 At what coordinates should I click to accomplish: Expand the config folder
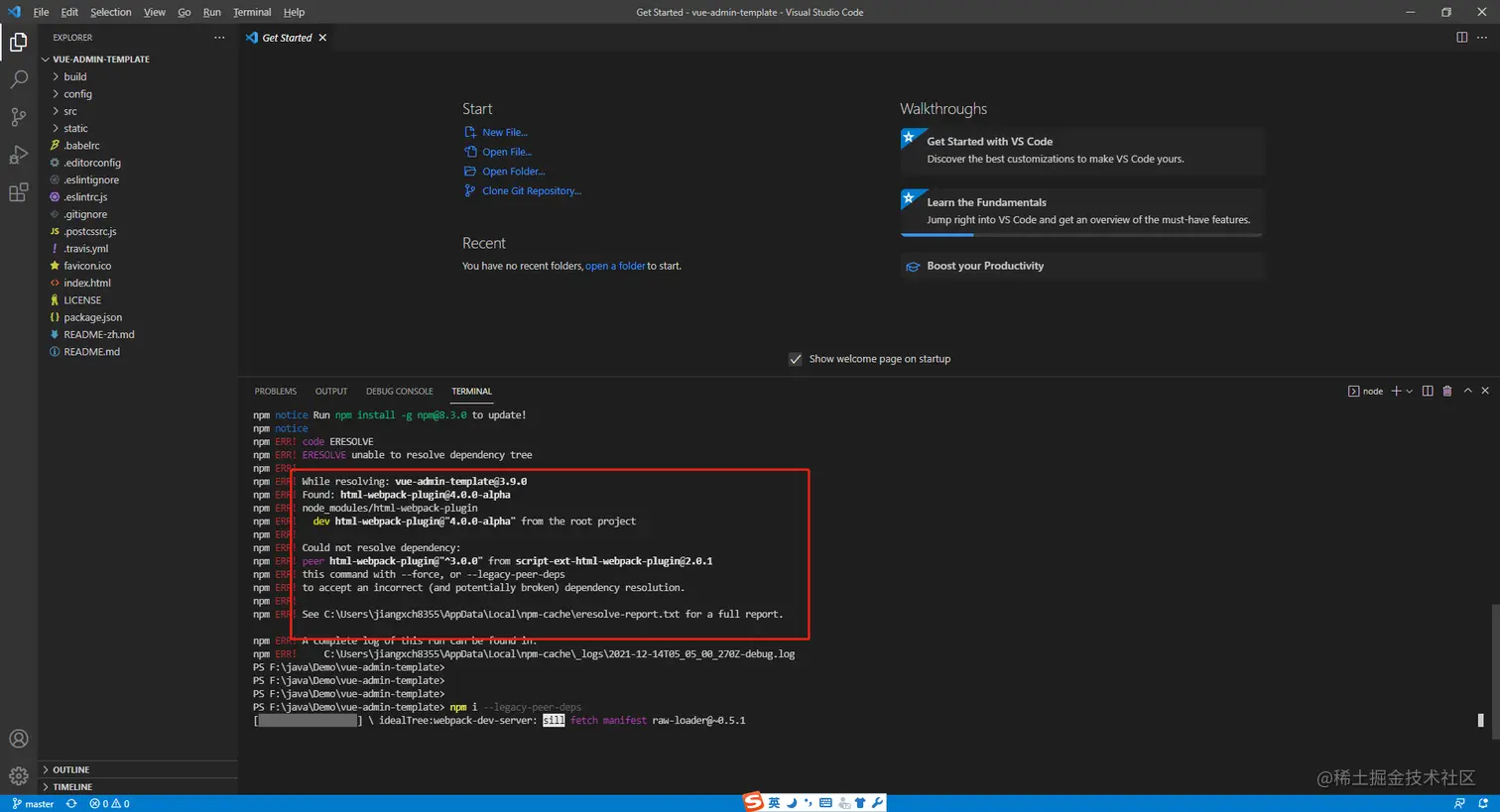[x=138, y=94]
